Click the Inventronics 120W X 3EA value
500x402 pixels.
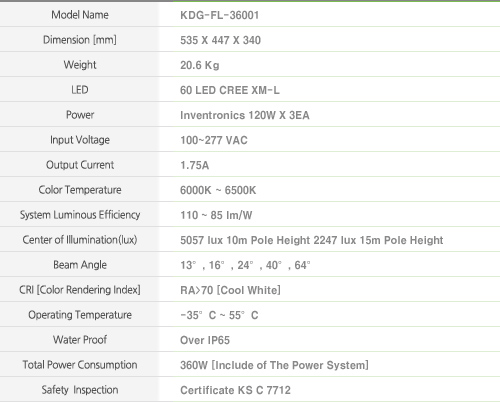[245, 115]
